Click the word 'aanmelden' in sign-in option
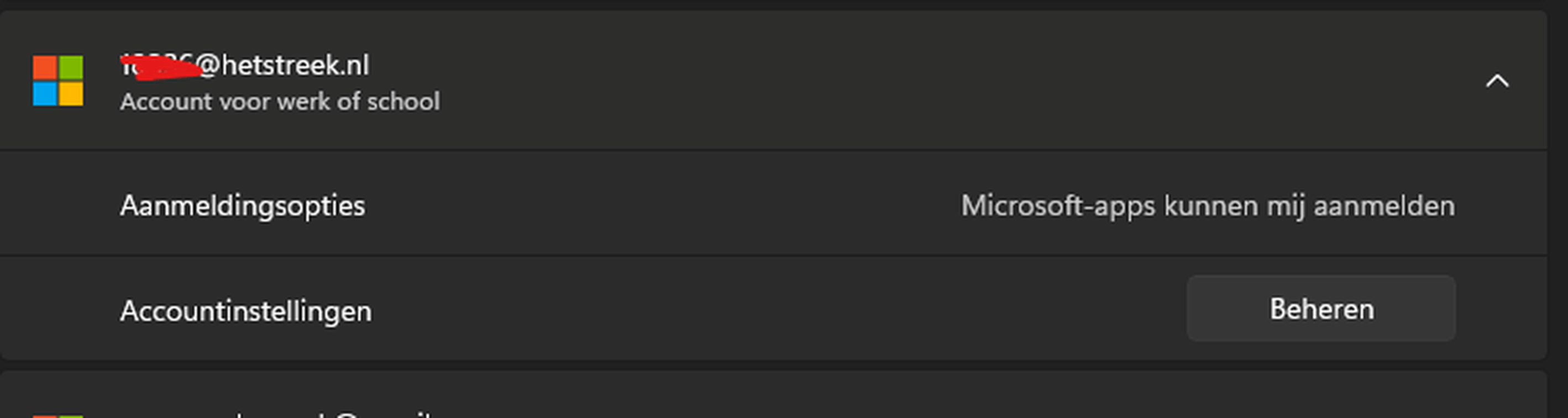This screenshot has height=418, width=1568. [1384, 205]
